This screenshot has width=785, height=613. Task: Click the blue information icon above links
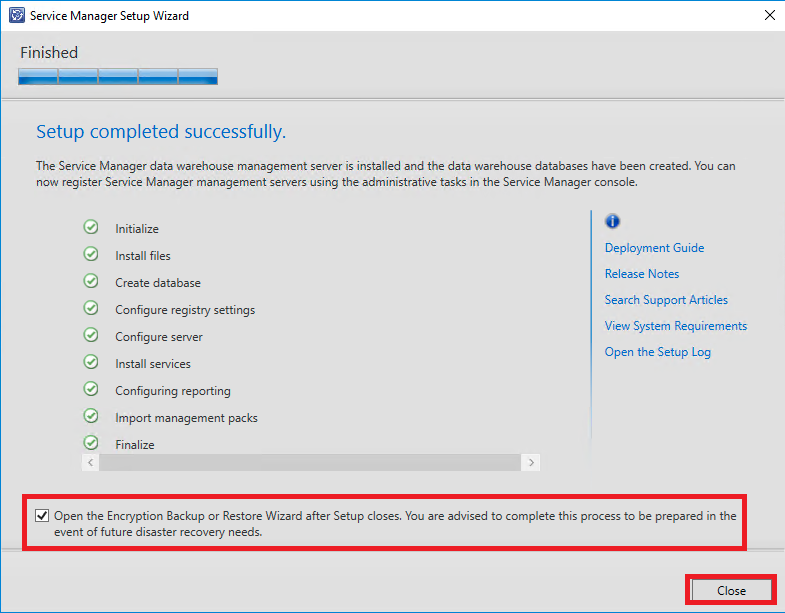613,222
